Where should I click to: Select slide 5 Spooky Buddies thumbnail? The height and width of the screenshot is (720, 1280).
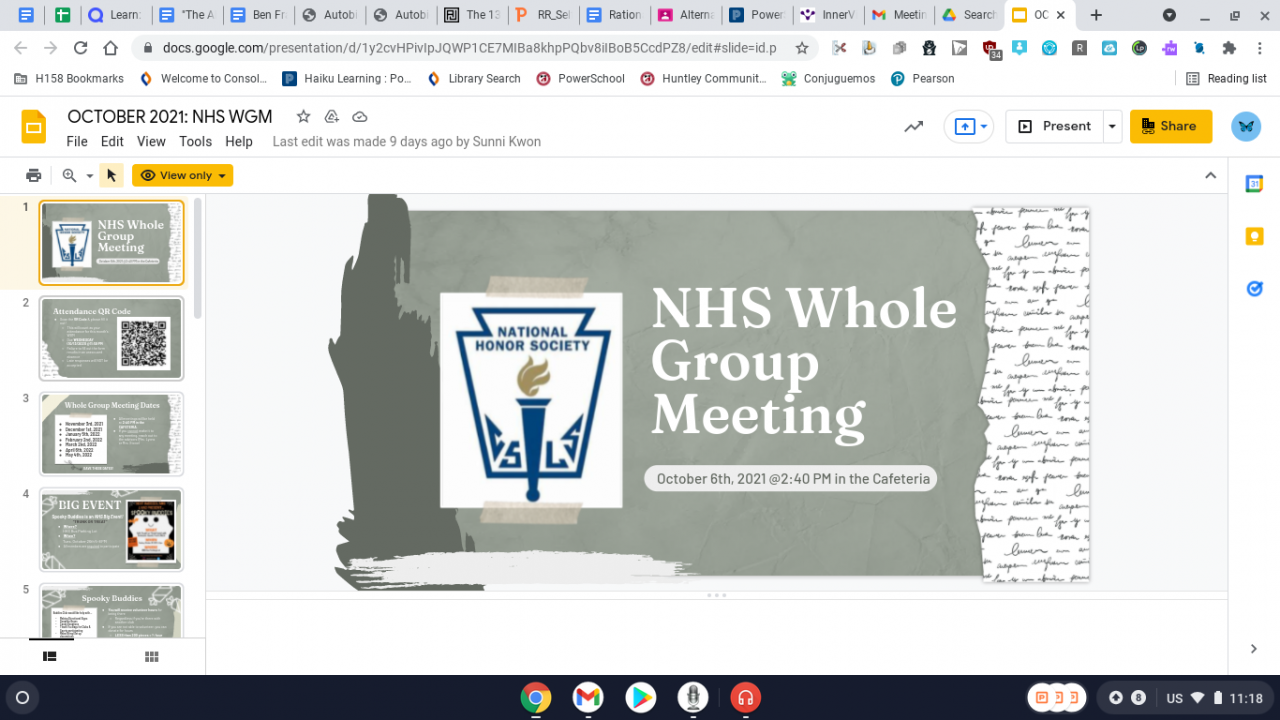point(111,610)
